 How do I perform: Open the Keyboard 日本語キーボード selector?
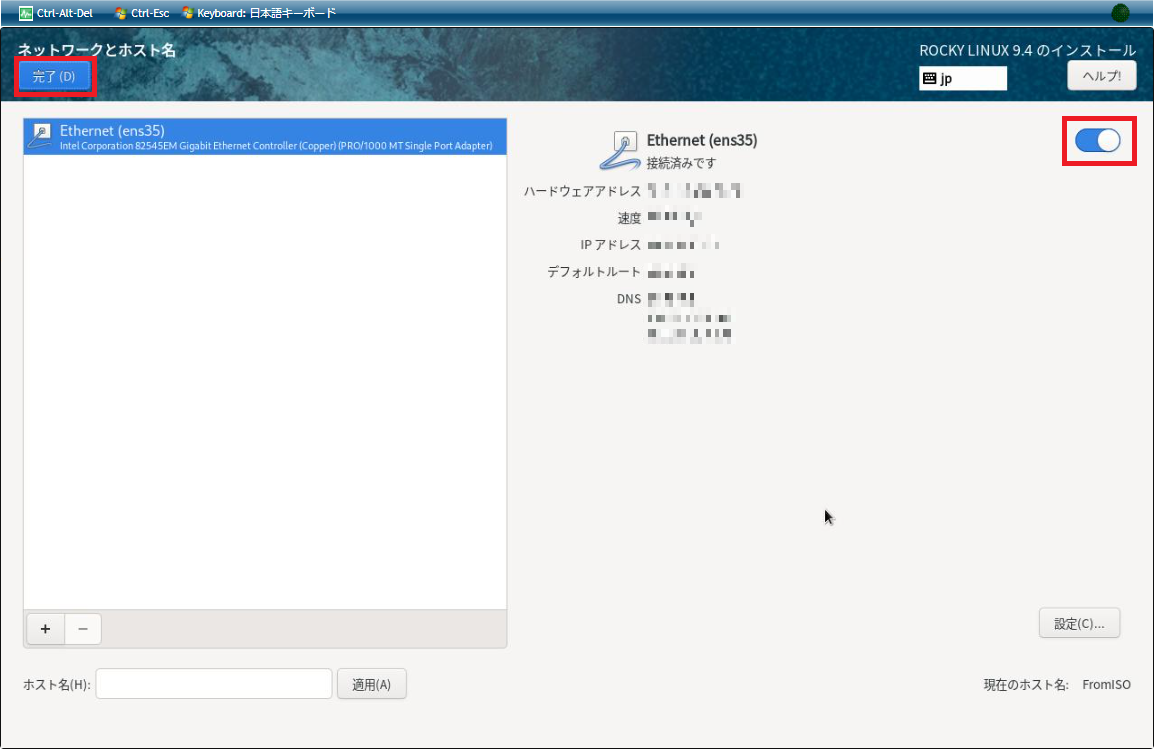coord(259,13)
